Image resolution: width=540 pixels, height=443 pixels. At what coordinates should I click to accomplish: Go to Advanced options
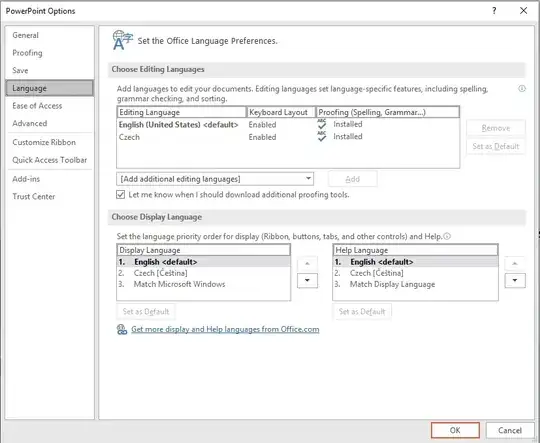(30, 123)
